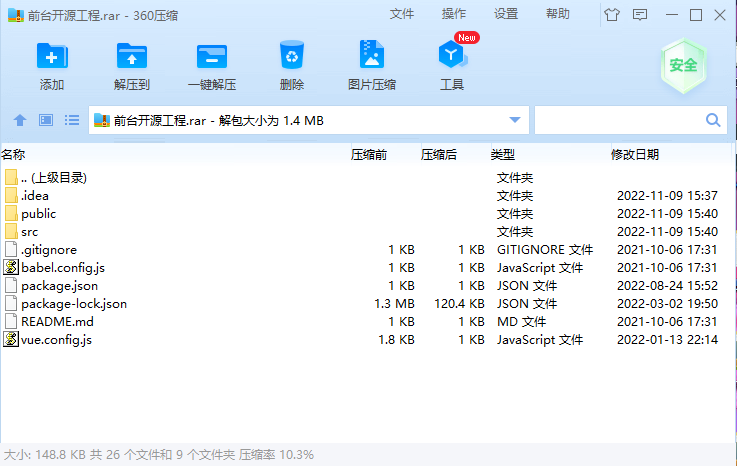737x466 pixels.
Task: Select the src folder icon
Action: (11, 231)
